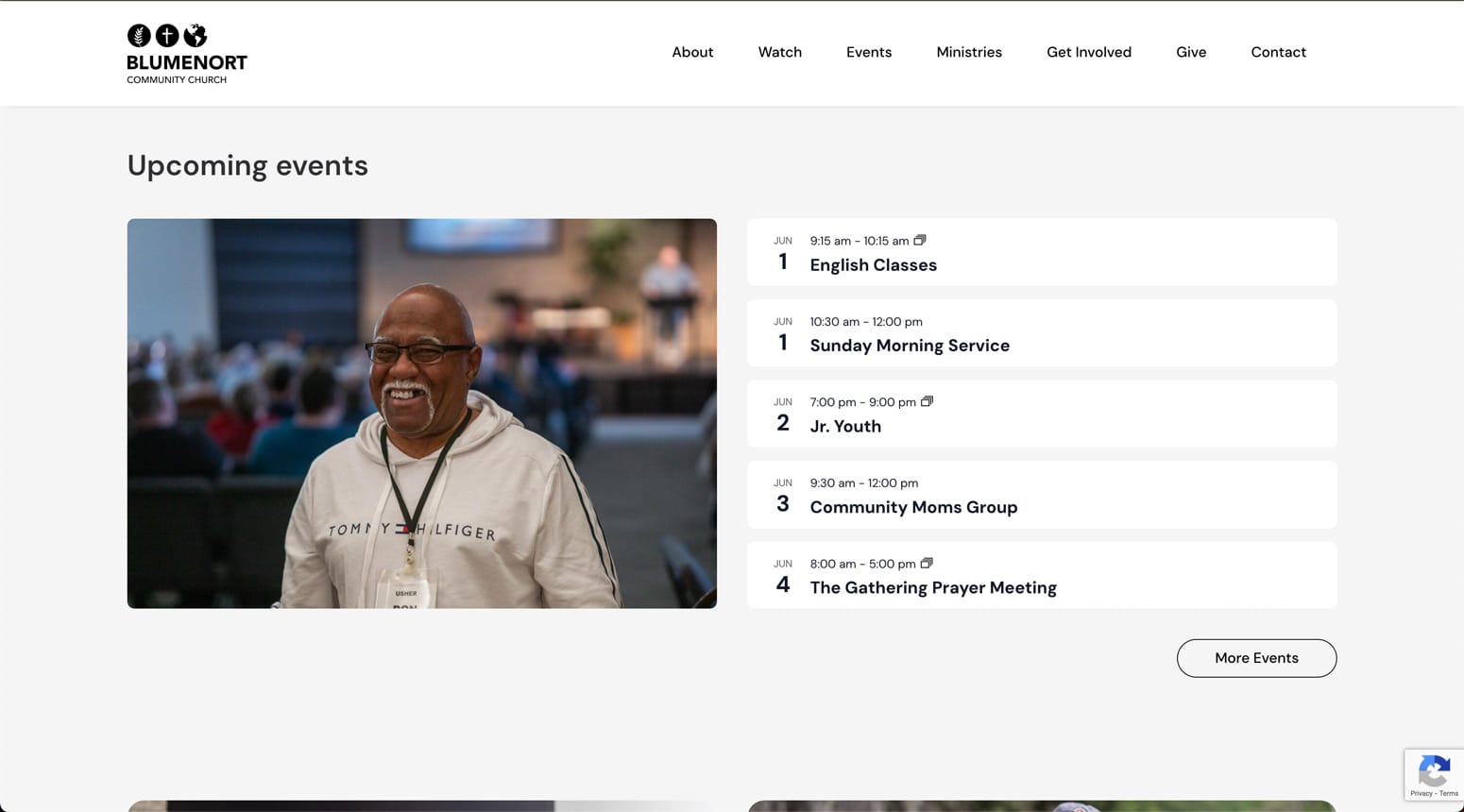Screen dimensions: 1464x812
Task: Open the Jr. Youth event
Action: 845,426
